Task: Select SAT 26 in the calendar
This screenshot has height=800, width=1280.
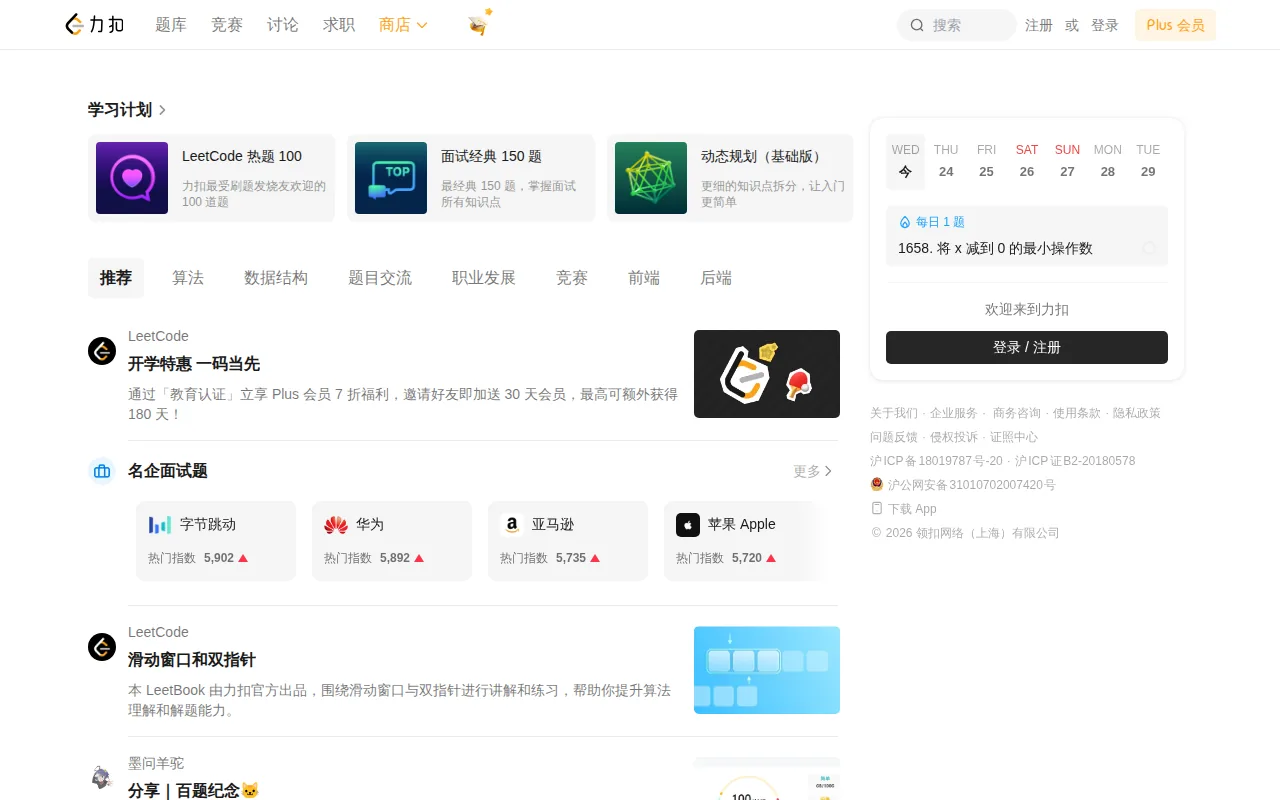Action: (1027, 161)
